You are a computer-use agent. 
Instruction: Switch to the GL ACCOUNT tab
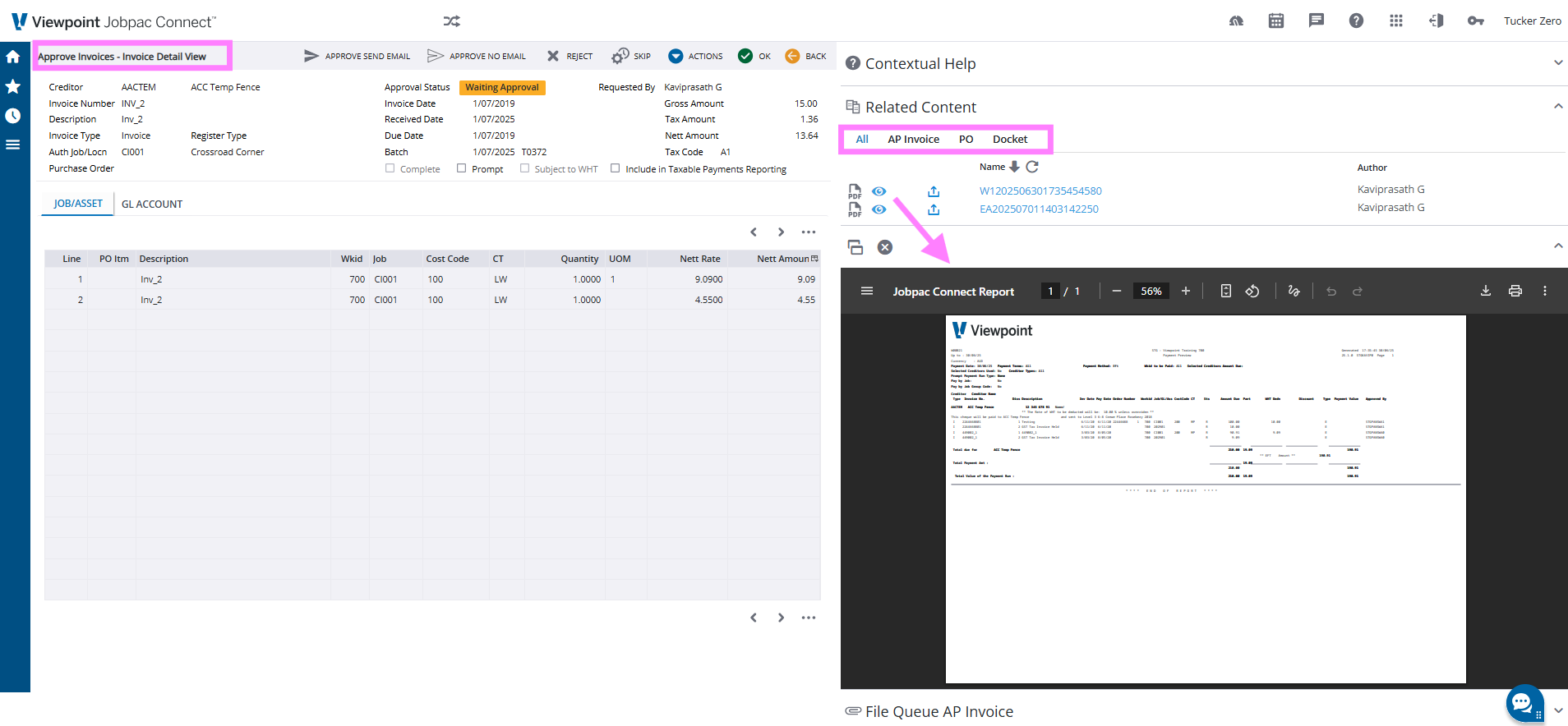click(x=152, y=204)
